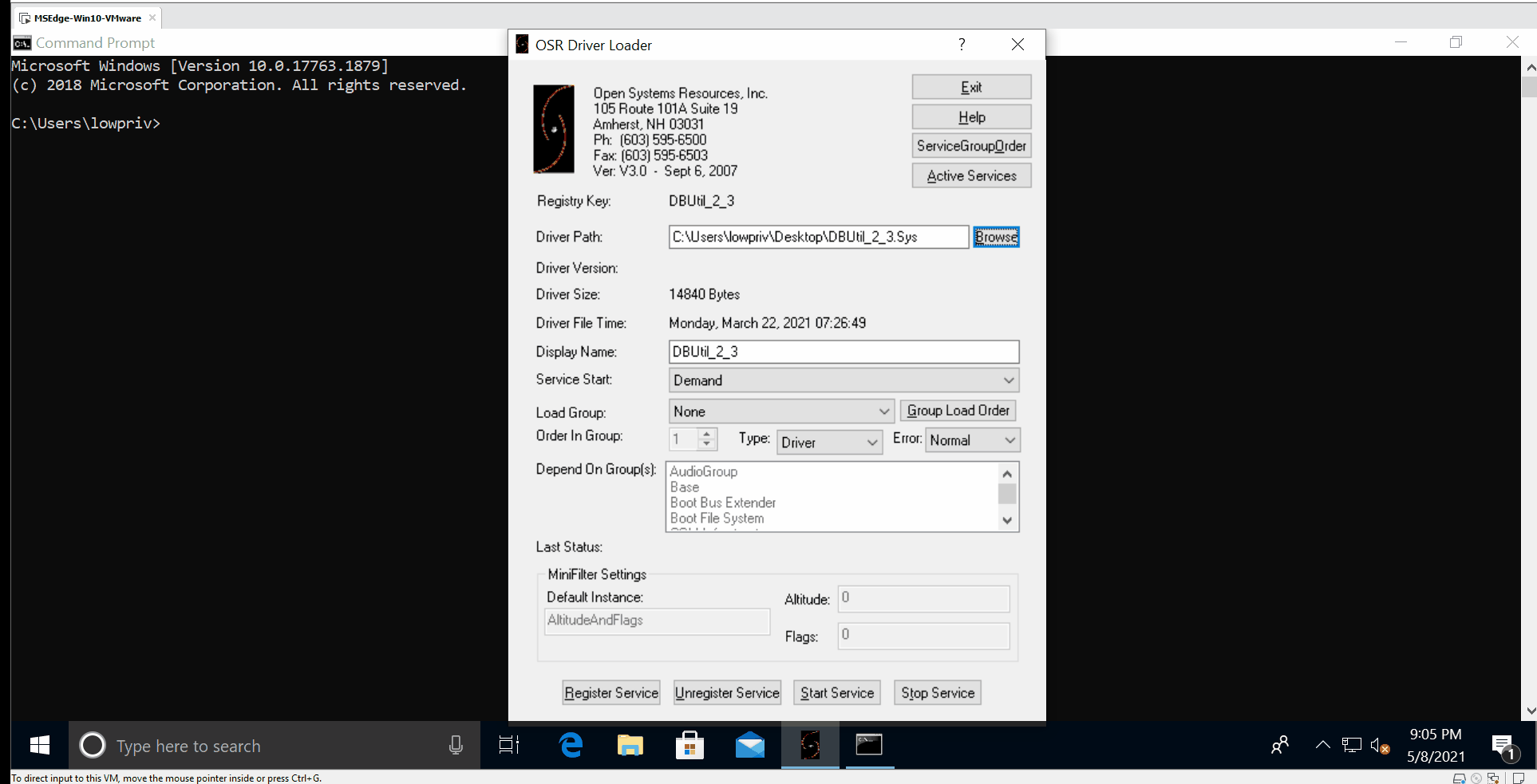Click the OSR logo image in dialog
1537x784 pixels.
pyautogui.click(x=554, y=129)
